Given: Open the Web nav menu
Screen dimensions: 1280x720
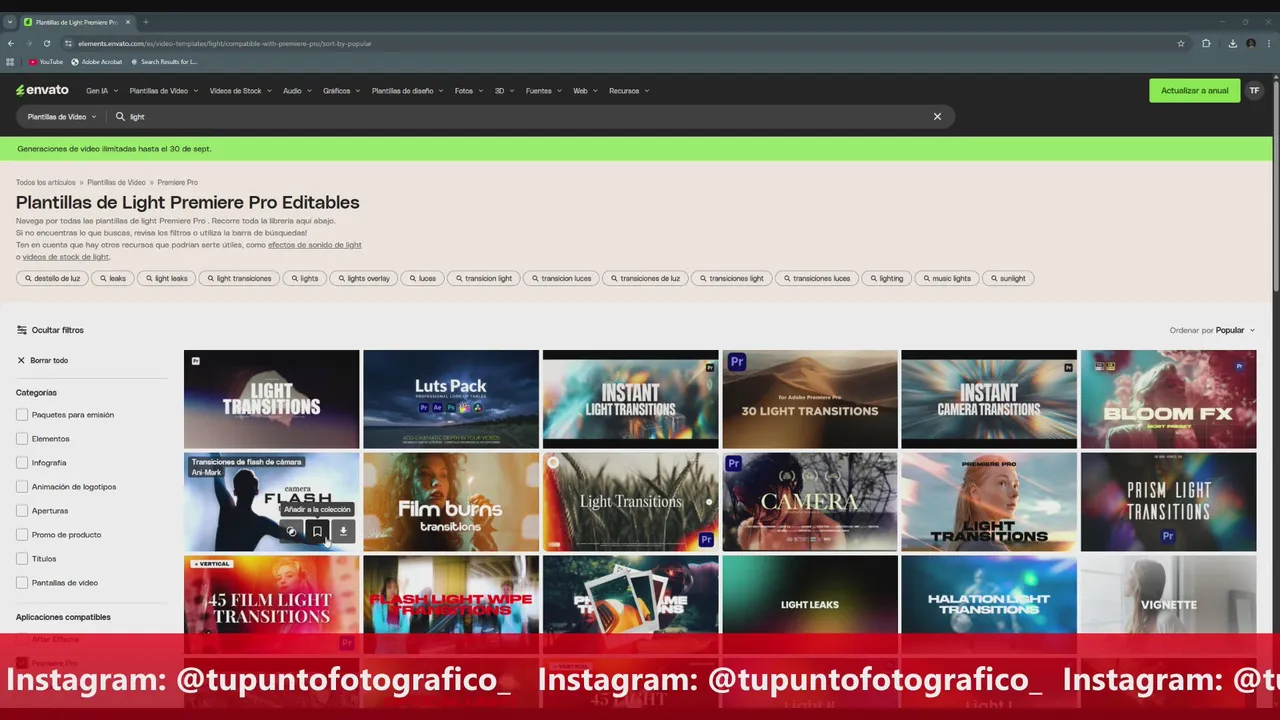Looking at the screenshot, I should pos(585,91).
